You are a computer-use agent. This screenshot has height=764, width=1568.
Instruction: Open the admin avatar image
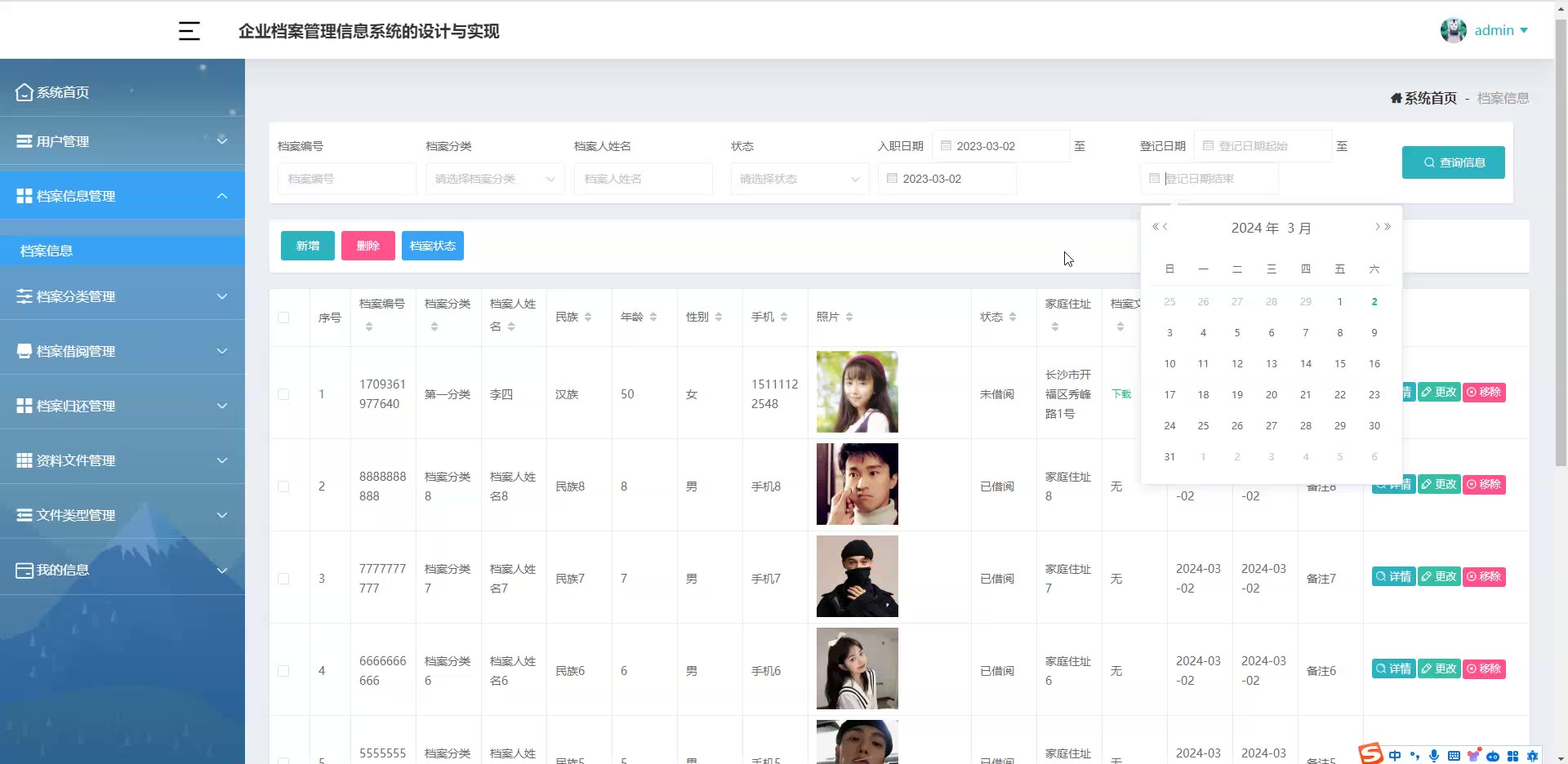point(1454,30)
